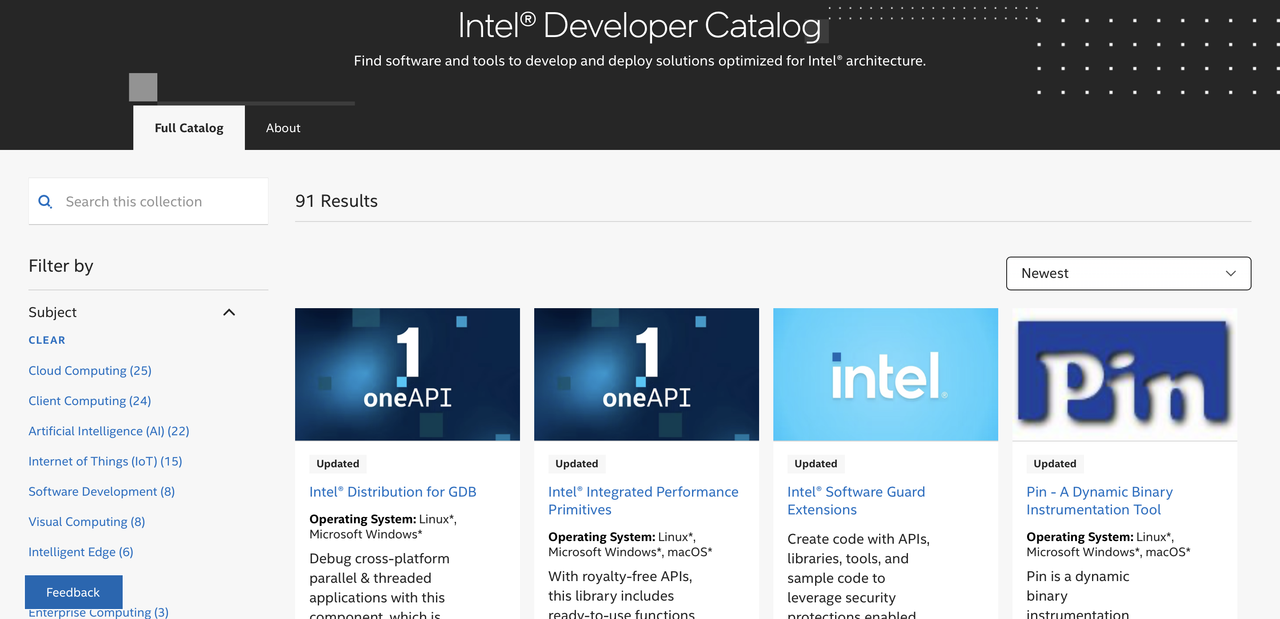
Task: Click the Intel logo thumbnail
Action: tap(885, 374)
